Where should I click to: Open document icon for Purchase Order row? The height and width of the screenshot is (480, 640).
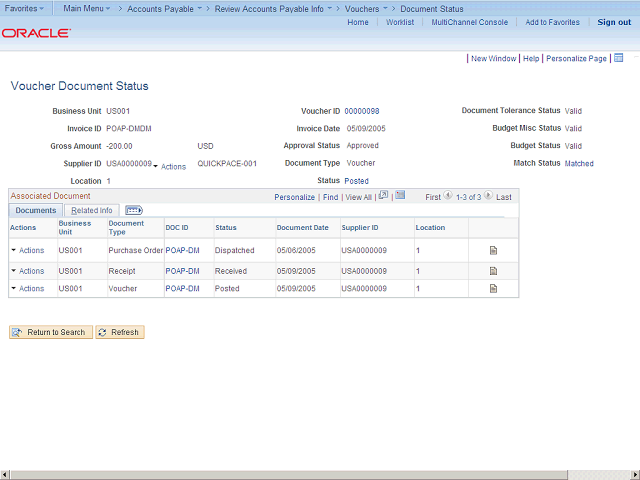tap(493, 251)
